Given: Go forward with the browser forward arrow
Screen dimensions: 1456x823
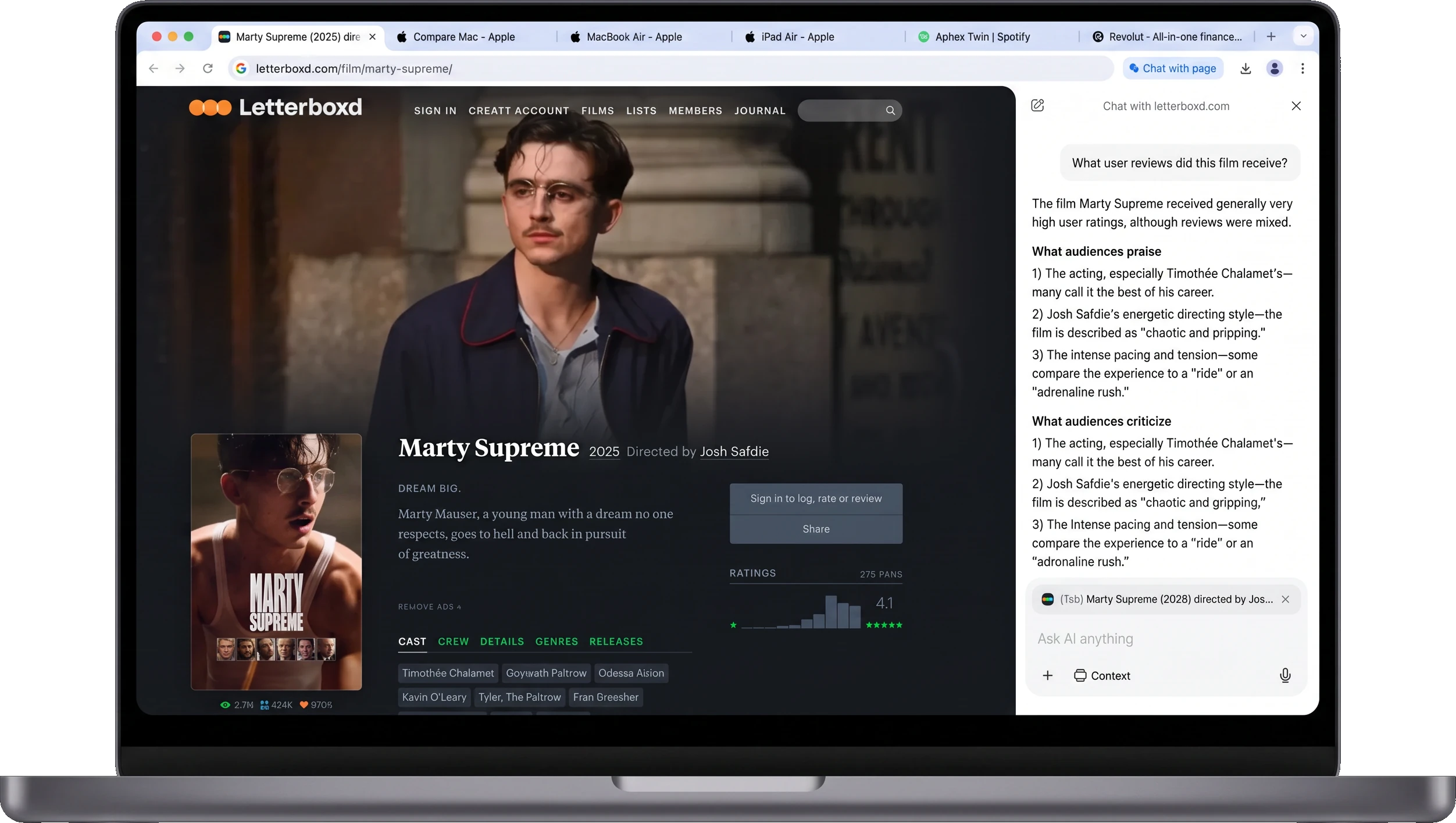Looking at the screenshot, I should 180,69.
